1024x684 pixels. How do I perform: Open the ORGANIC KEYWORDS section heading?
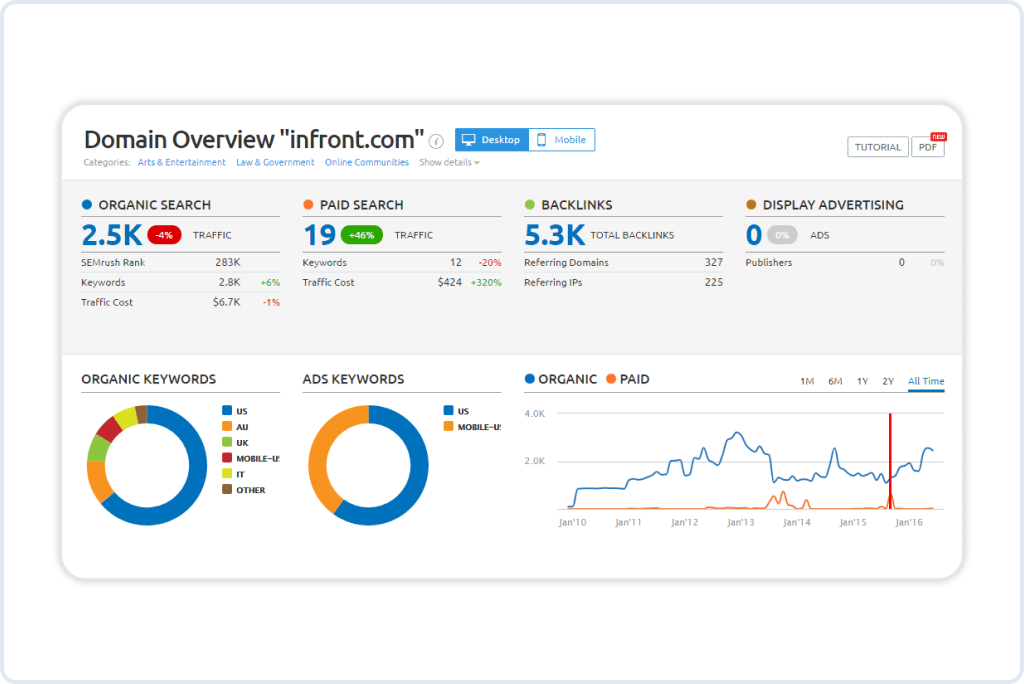[x=148, y=379]
